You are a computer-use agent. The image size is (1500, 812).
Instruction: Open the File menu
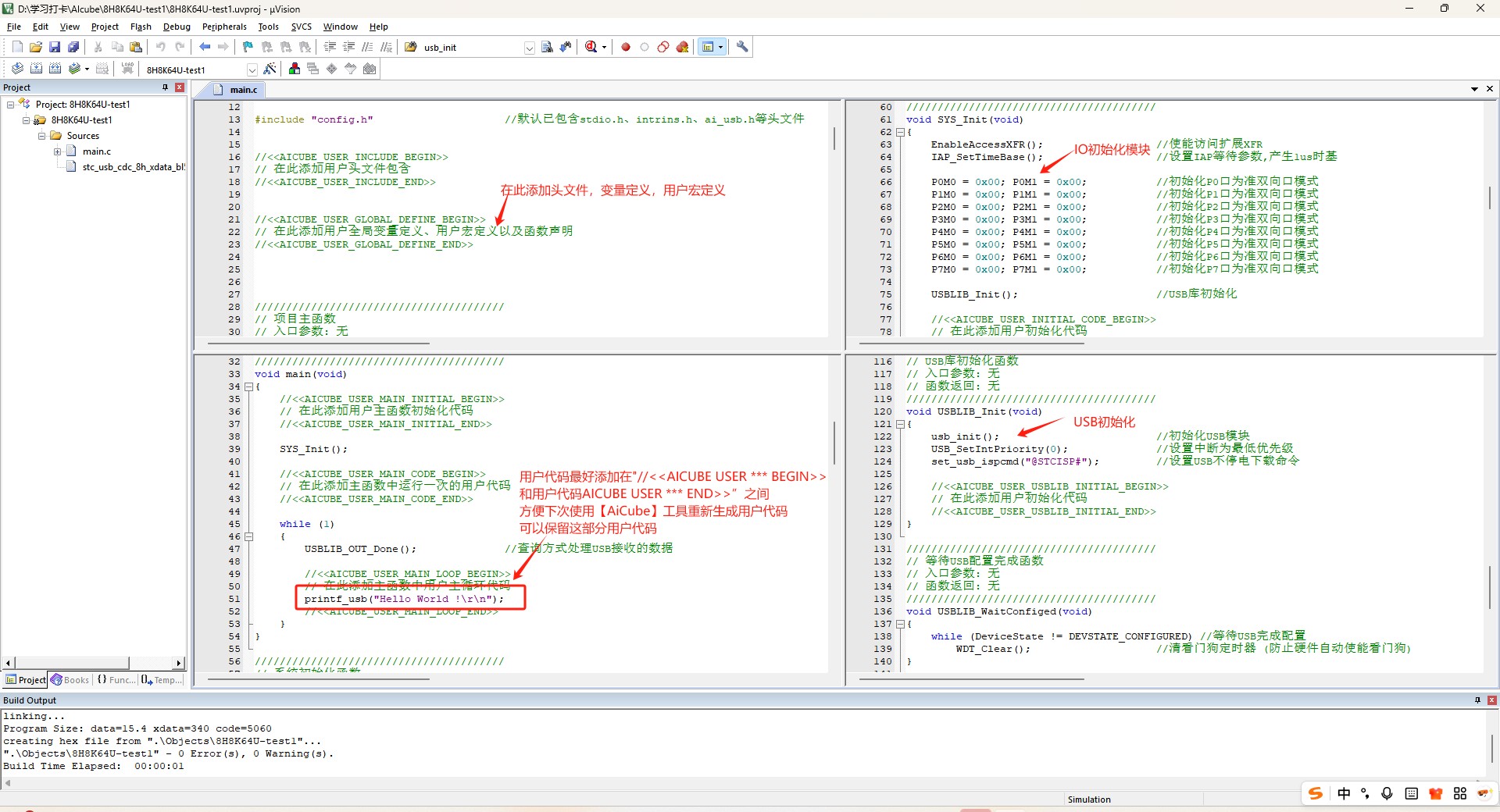14,27
